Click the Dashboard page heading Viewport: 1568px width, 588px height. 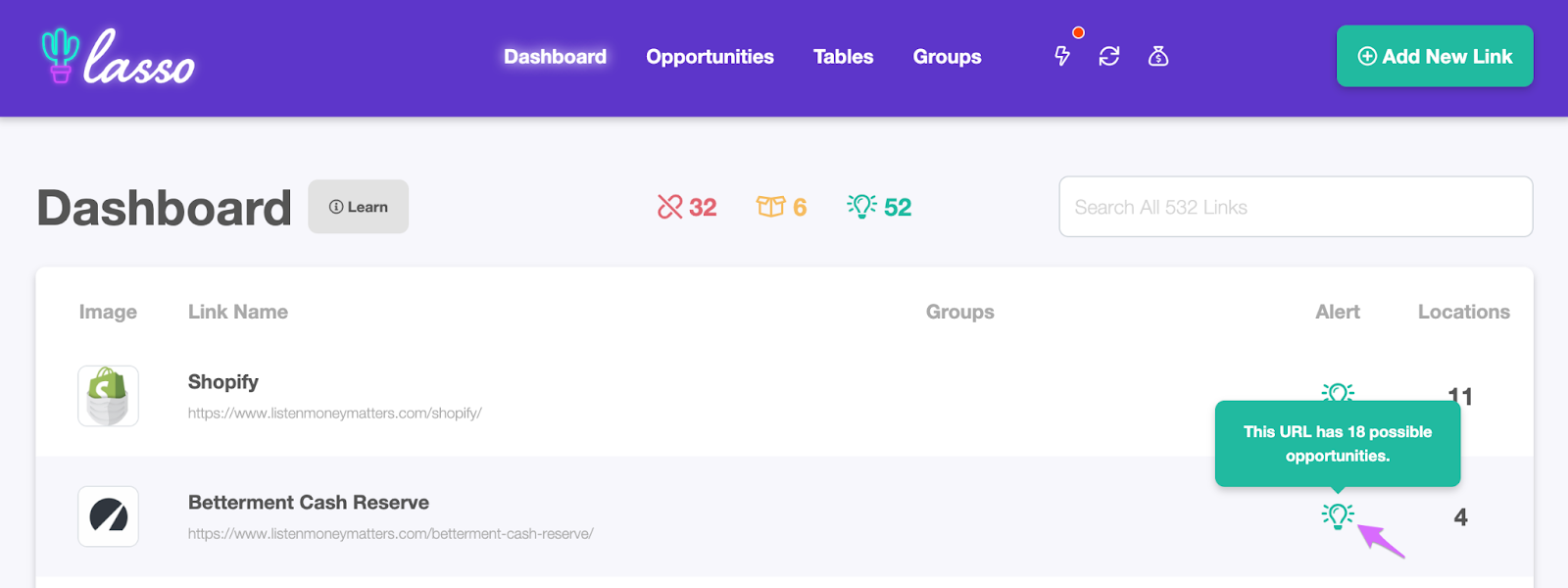165,208
